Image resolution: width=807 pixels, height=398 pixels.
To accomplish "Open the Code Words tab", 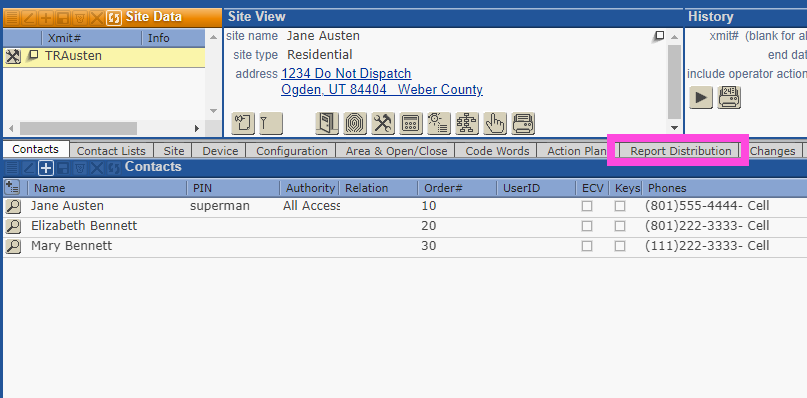I will [x=497, y=151].
